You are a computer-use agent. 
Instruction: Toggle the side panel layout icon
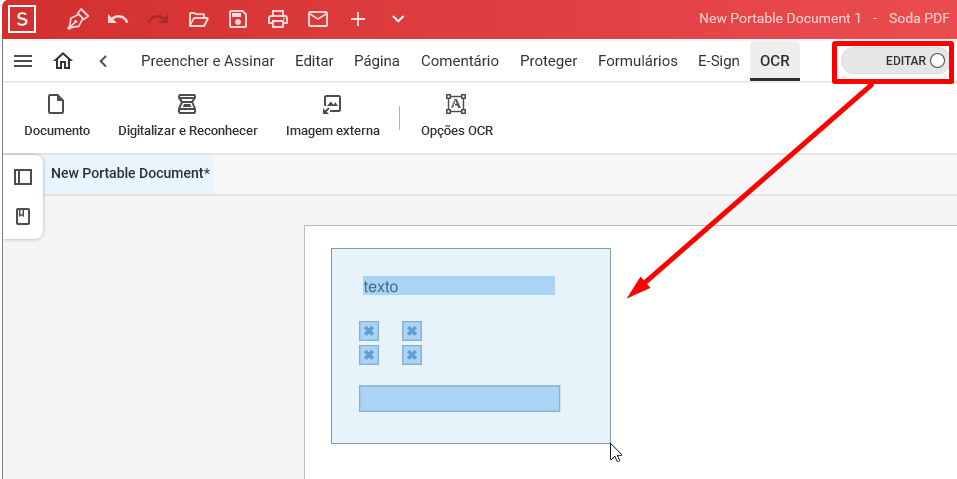pos(23,177)
